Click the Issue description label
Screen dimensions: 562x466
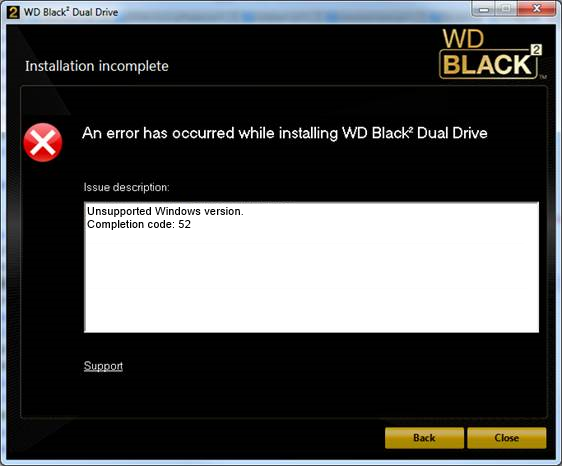click(127, 187)
